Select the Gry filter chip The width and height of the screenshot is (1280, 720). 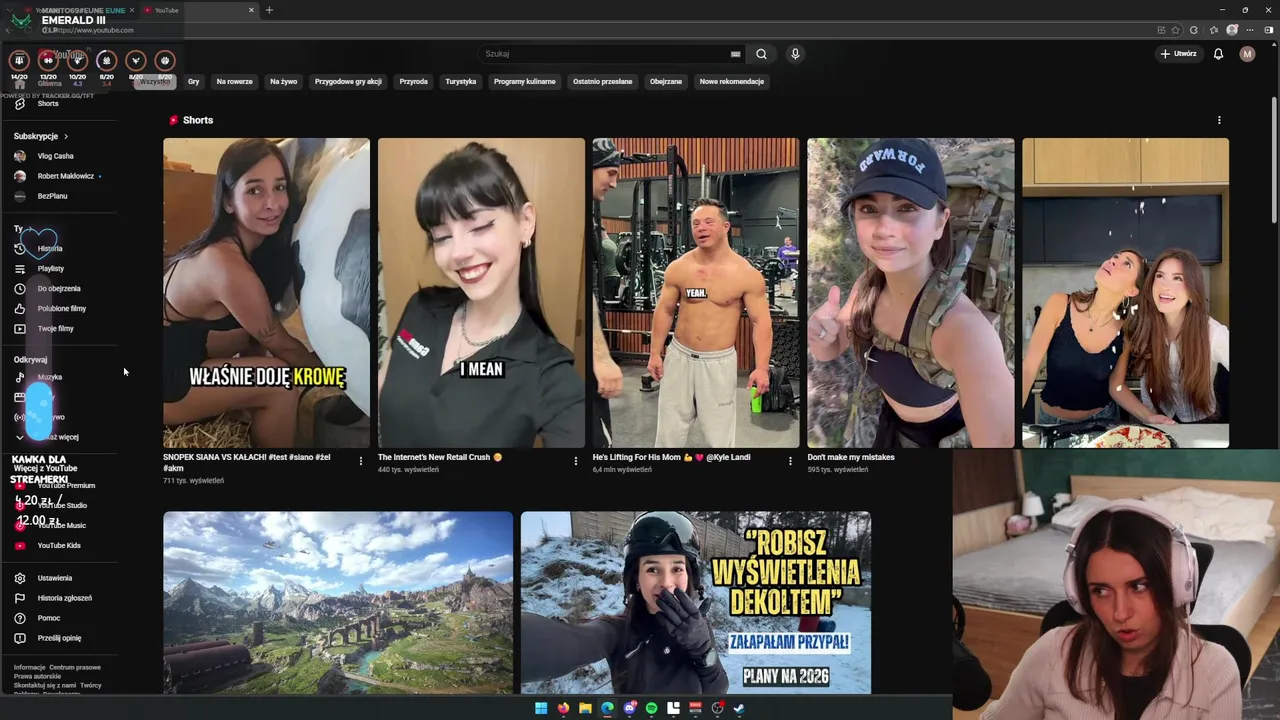click(x=194, y=82)
